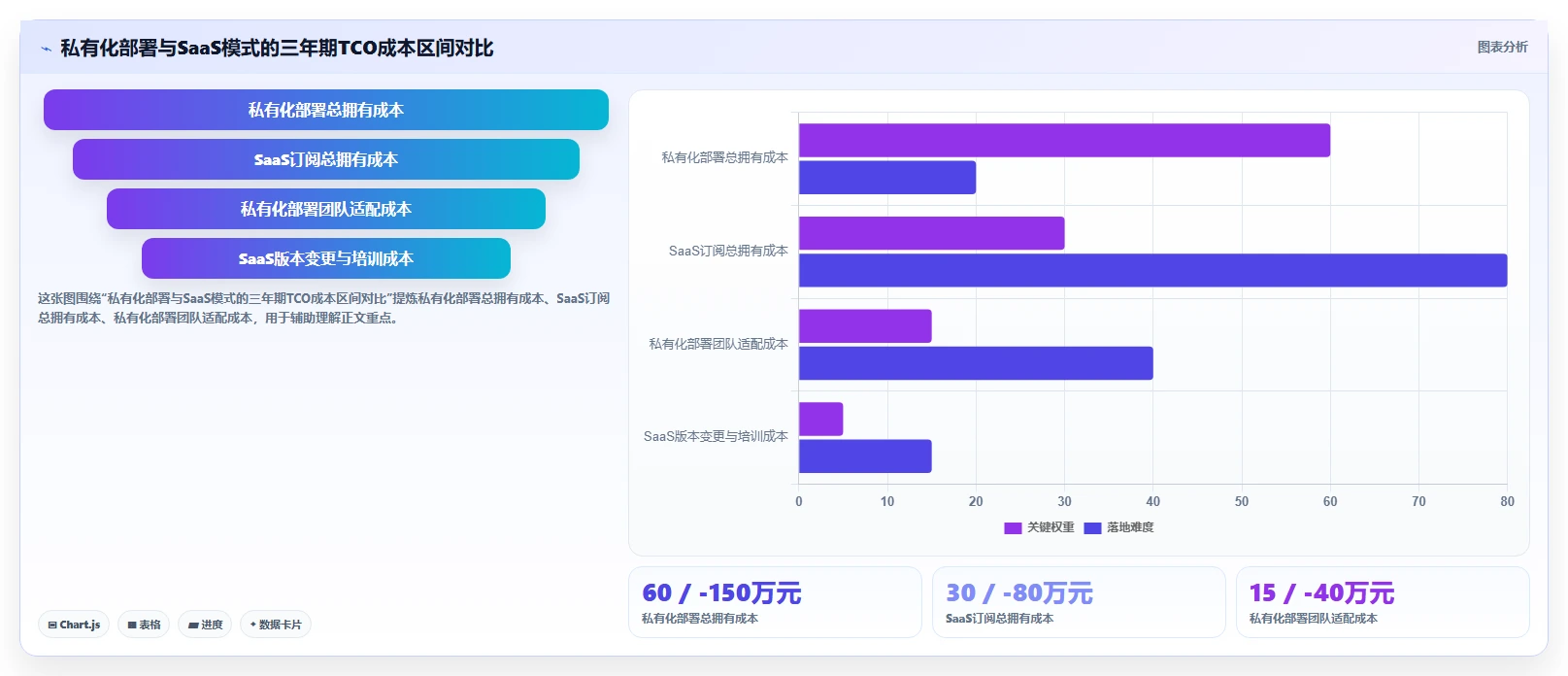Toggle 关键权重 legend swatch
Screen dimensions: 1568x676
click(1013, 527)
